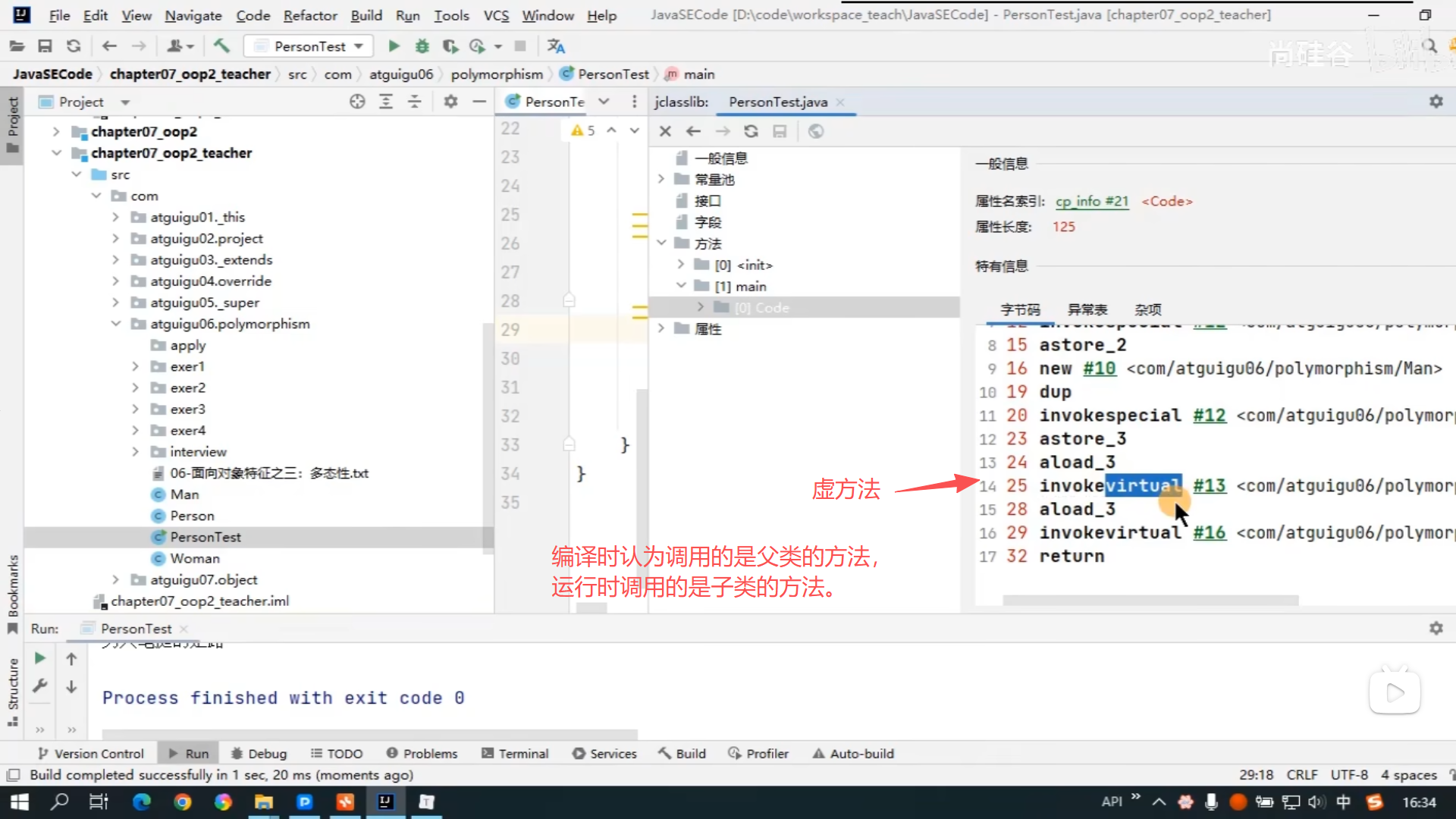Run PersonTest with green play button
Viewport: 1456px width, 819px height.
pyautogui.click(x=394, y=46)
